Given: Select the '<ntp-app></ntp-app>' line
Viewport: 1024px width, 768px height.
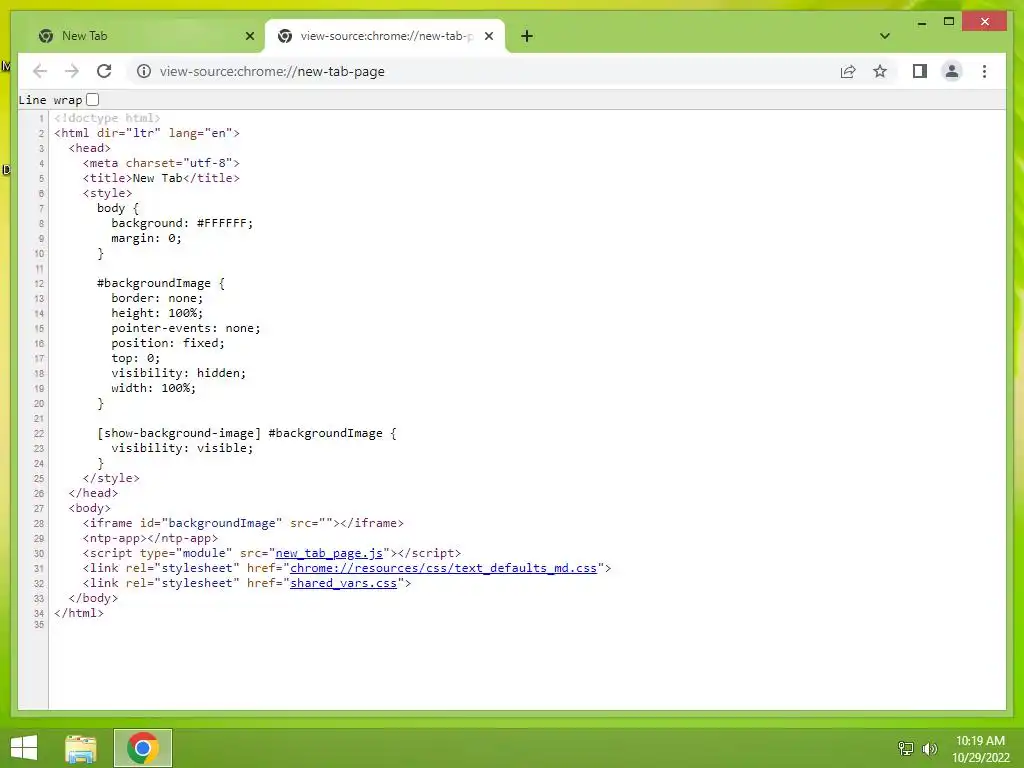Looking at the screenshot, I should click(150, 538).
